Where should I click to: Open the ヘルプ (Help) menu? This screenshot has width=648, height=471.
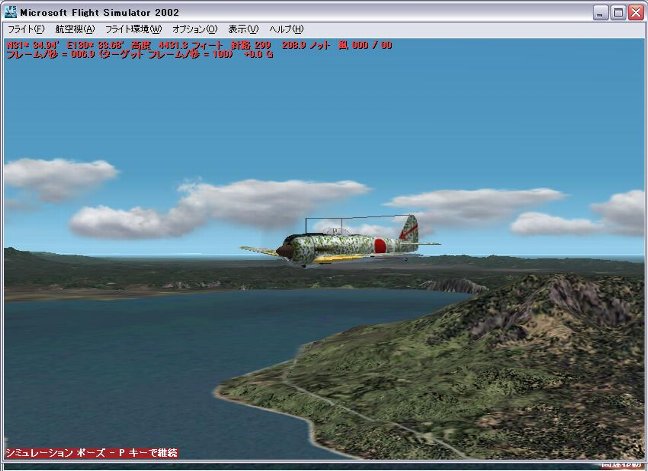click(286, 29)
